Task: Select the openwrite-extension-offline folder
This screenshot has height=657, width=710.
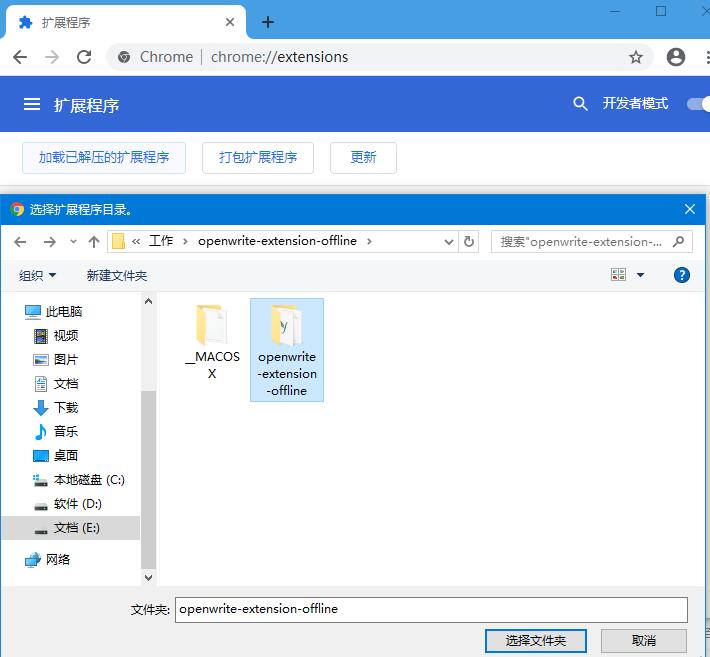Action: click(x=287, y=350)
